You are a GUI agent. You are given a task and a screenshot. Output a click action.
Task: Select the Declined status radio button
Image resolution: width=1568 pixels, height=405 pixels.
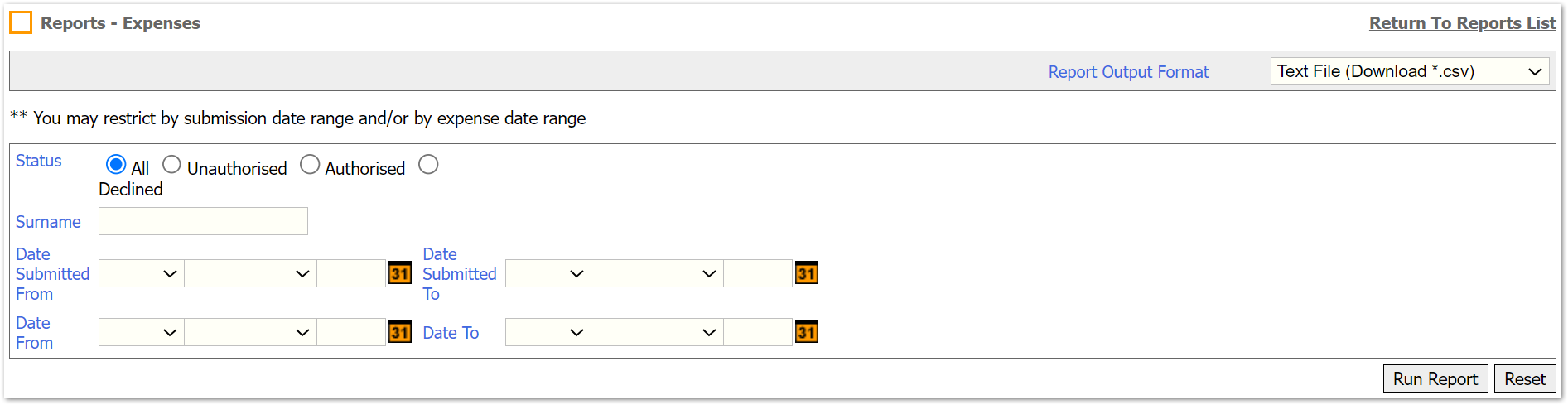tap(428, 165)
